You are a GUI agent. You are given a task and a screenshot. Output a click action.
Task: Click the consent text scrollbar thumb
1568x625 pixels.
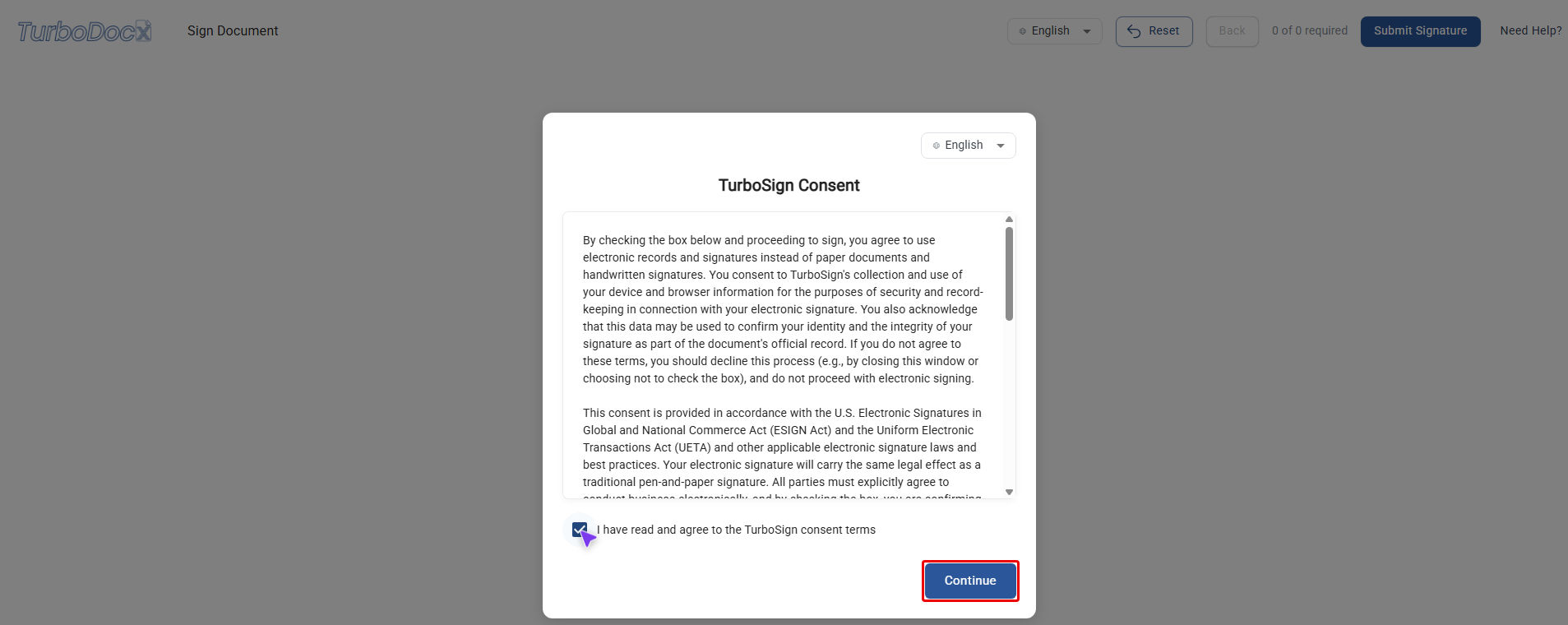coord(1009,274)
